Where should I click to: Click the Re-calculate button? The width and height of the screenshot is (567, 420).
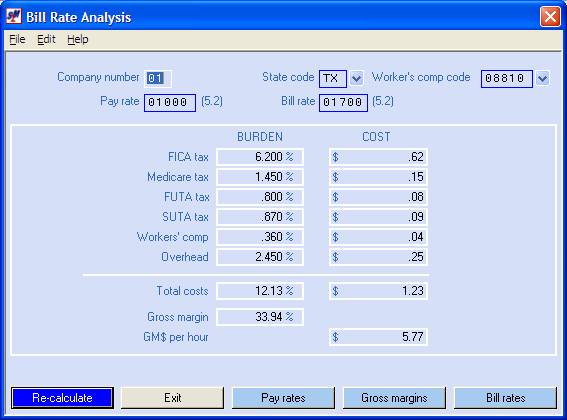(63, 398)
